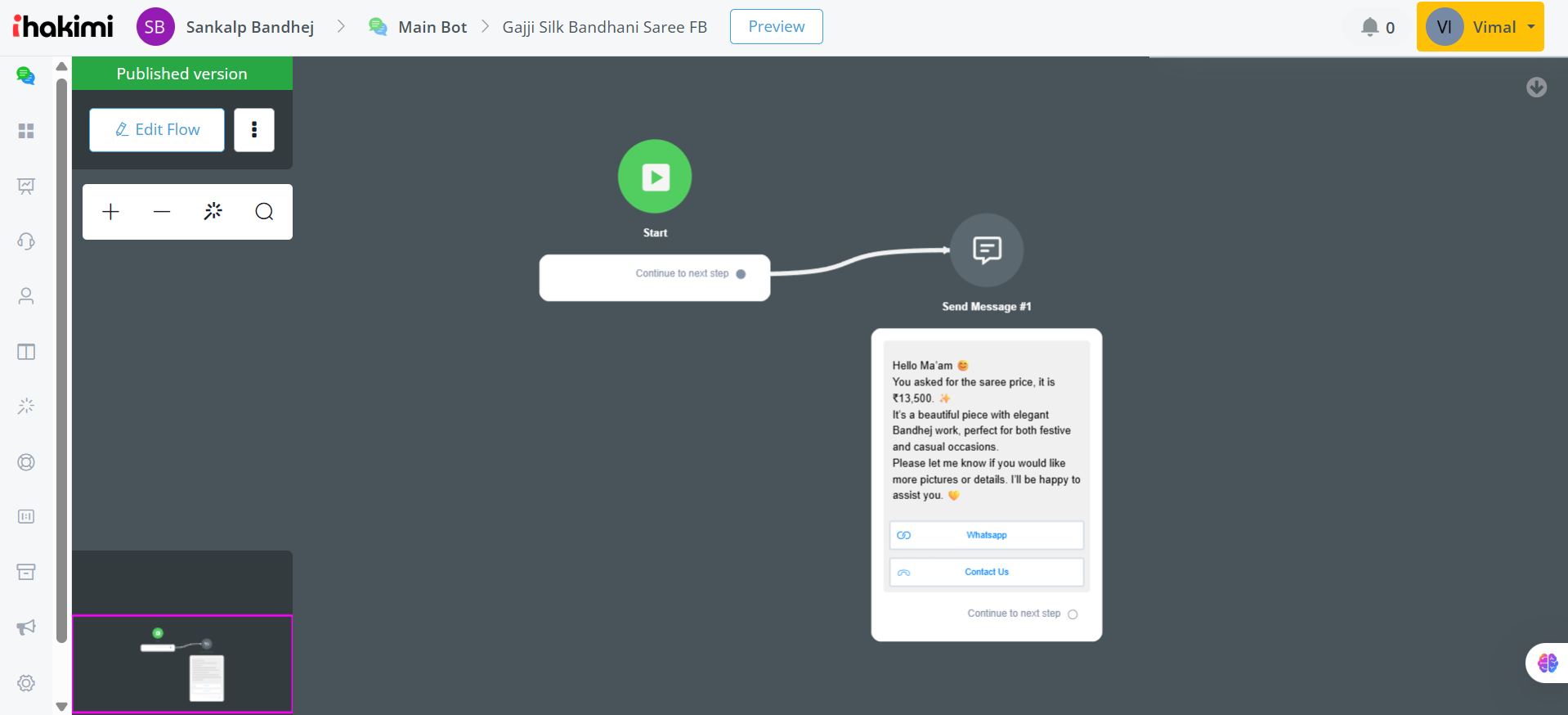Click the Published version banner
This screenshot has width=1568, height=715.
[x=182, y=74]
